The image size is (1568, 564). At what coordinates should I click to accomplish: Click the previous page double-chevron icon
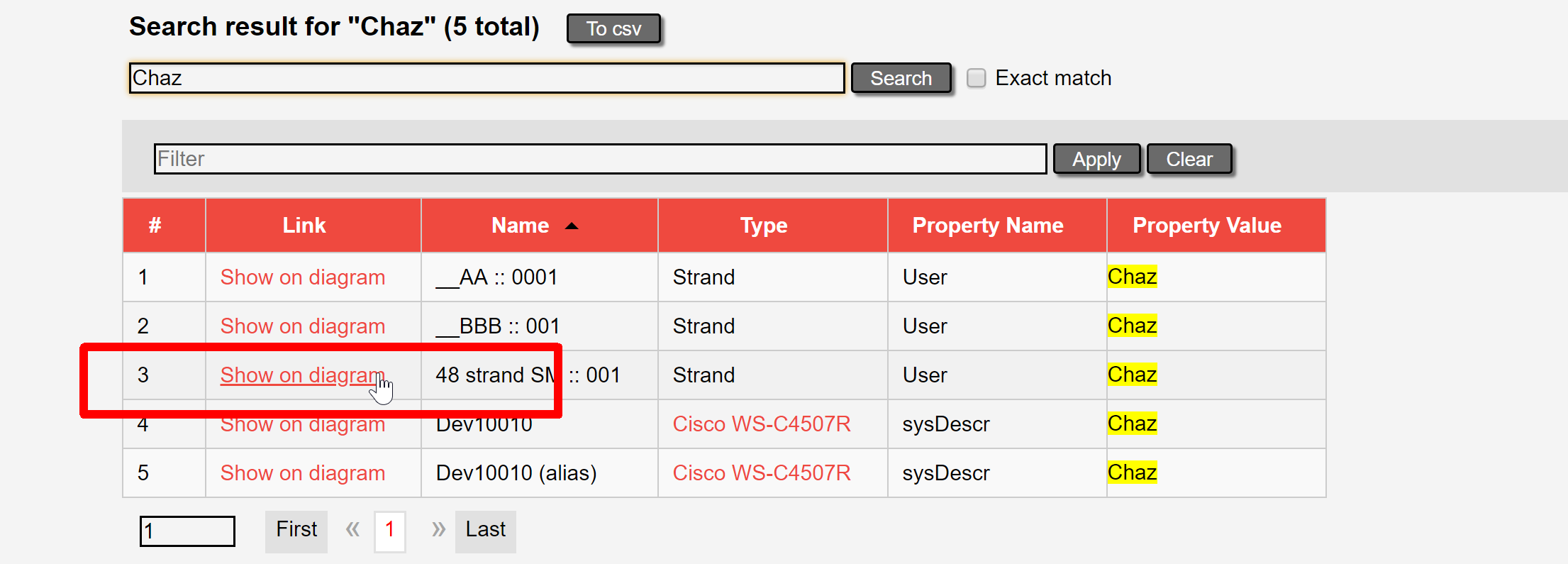pos(352,530)
